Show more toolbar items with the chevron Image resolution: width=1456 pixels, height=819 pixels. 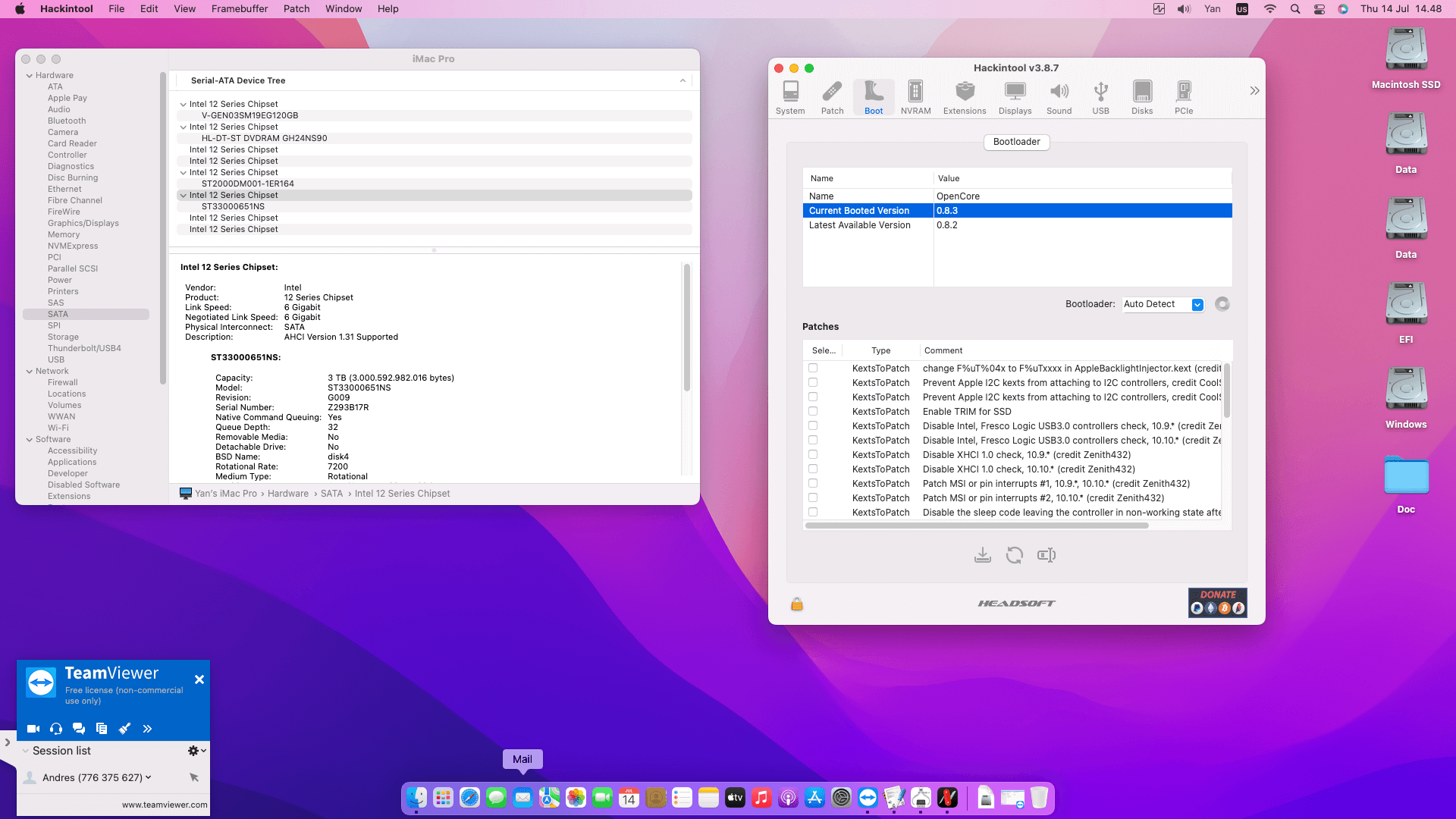(1254, 91)
